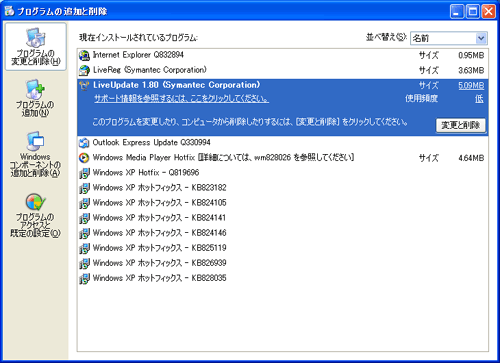Image resolution: width=500 pixels, height=363 pixels.
Task: Click the 低 usage frequency link
Action: click(479, 99)
